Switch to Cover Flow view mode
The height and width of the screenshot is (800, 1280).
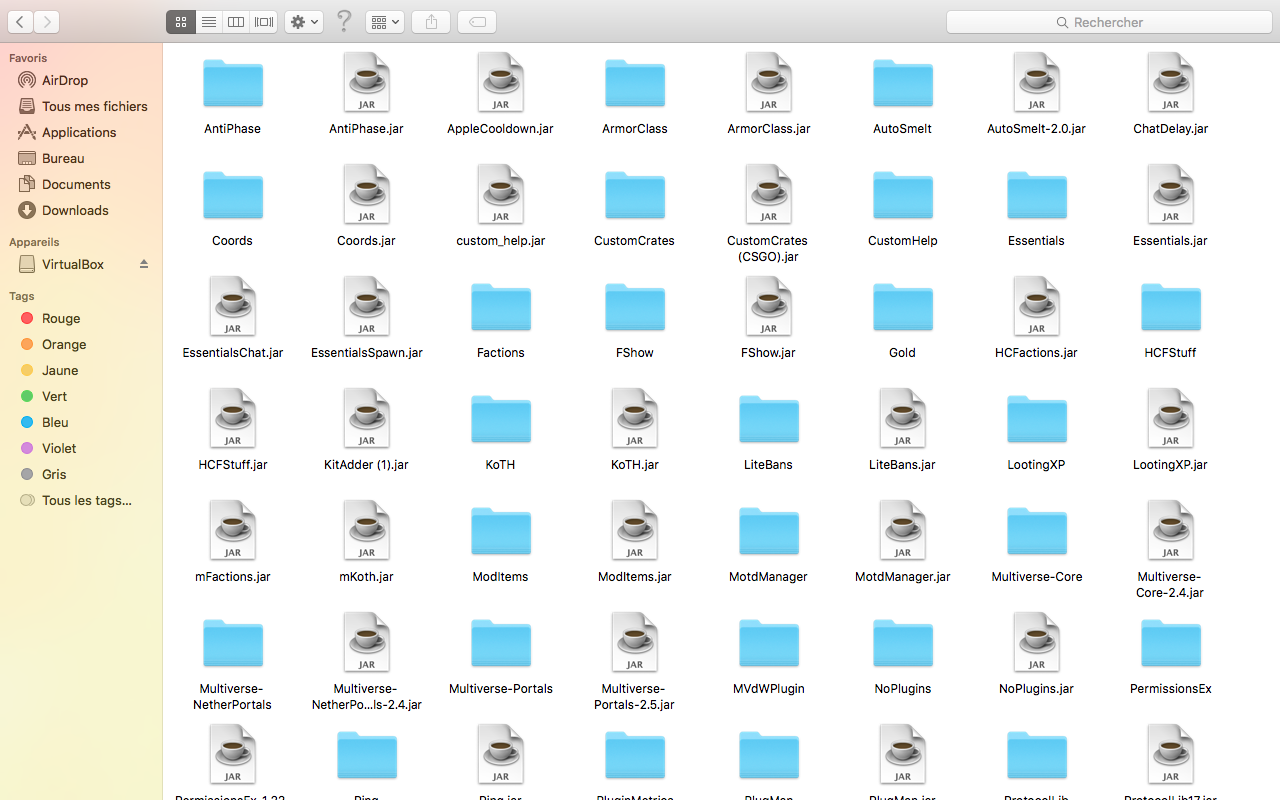(264, 22)
